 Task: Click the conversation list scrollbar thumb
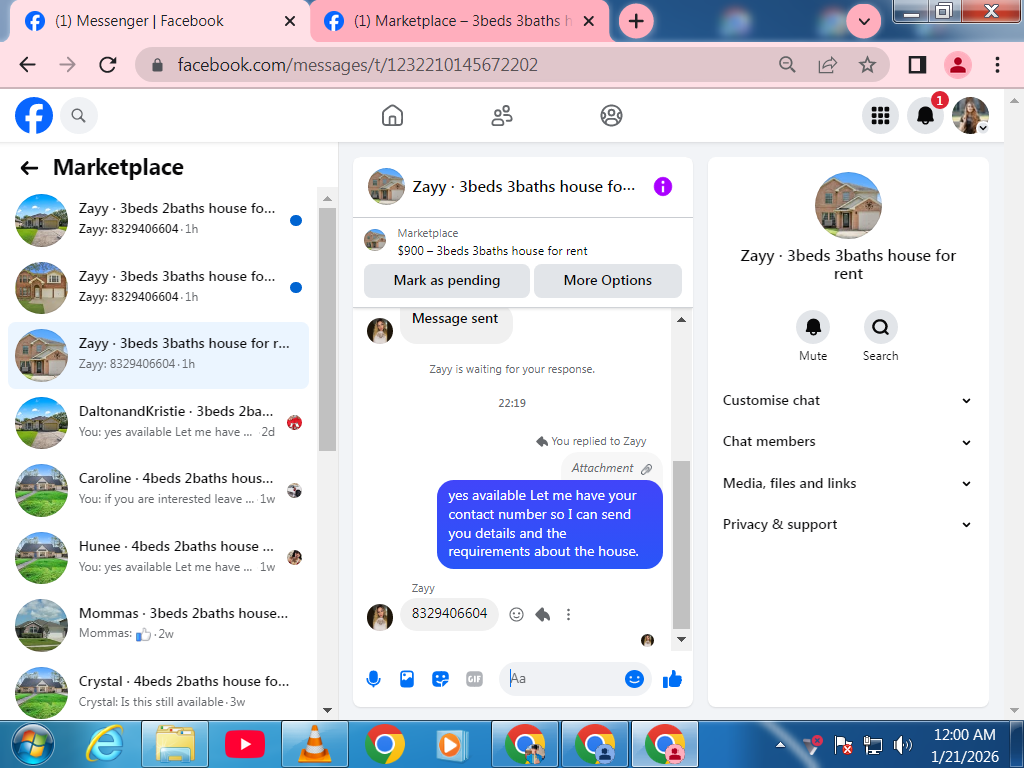[x=327, y=329]
